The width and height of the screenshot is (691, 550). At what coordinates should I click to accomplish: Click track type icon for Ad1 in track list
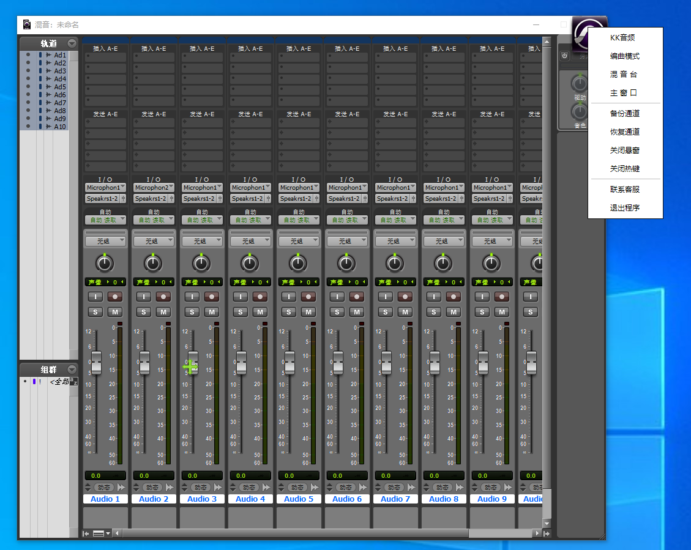coord(49,55)
